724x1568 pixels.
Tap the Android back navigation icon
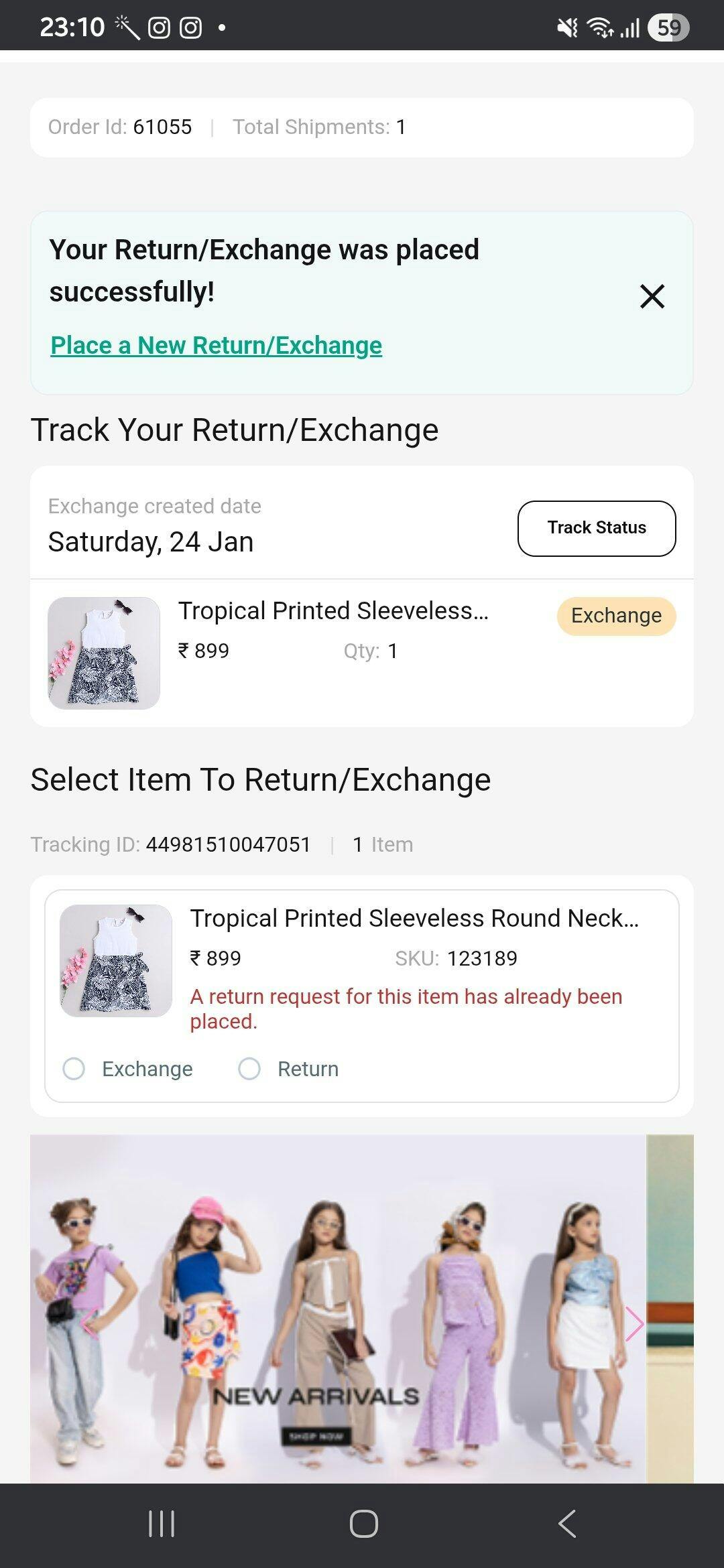point(567,1524)
